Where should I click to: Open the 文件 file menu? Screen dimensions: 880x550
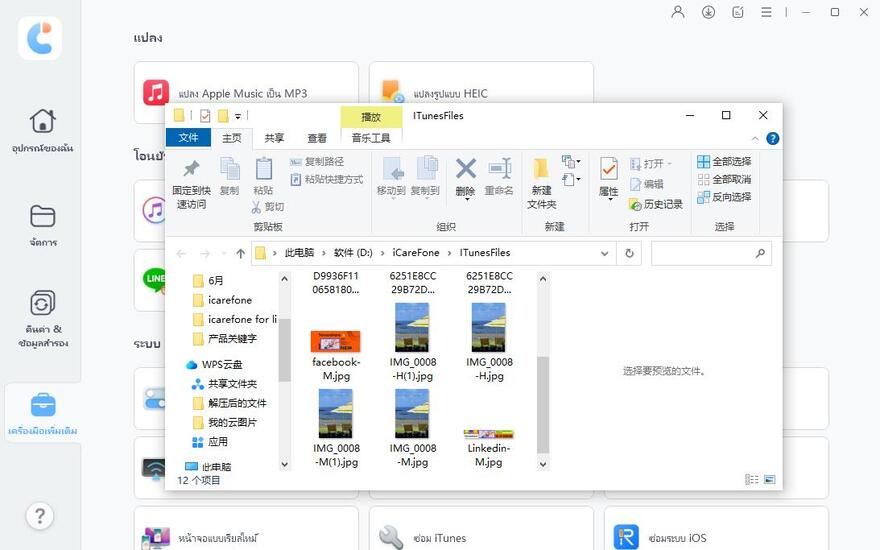coord(188,138)
